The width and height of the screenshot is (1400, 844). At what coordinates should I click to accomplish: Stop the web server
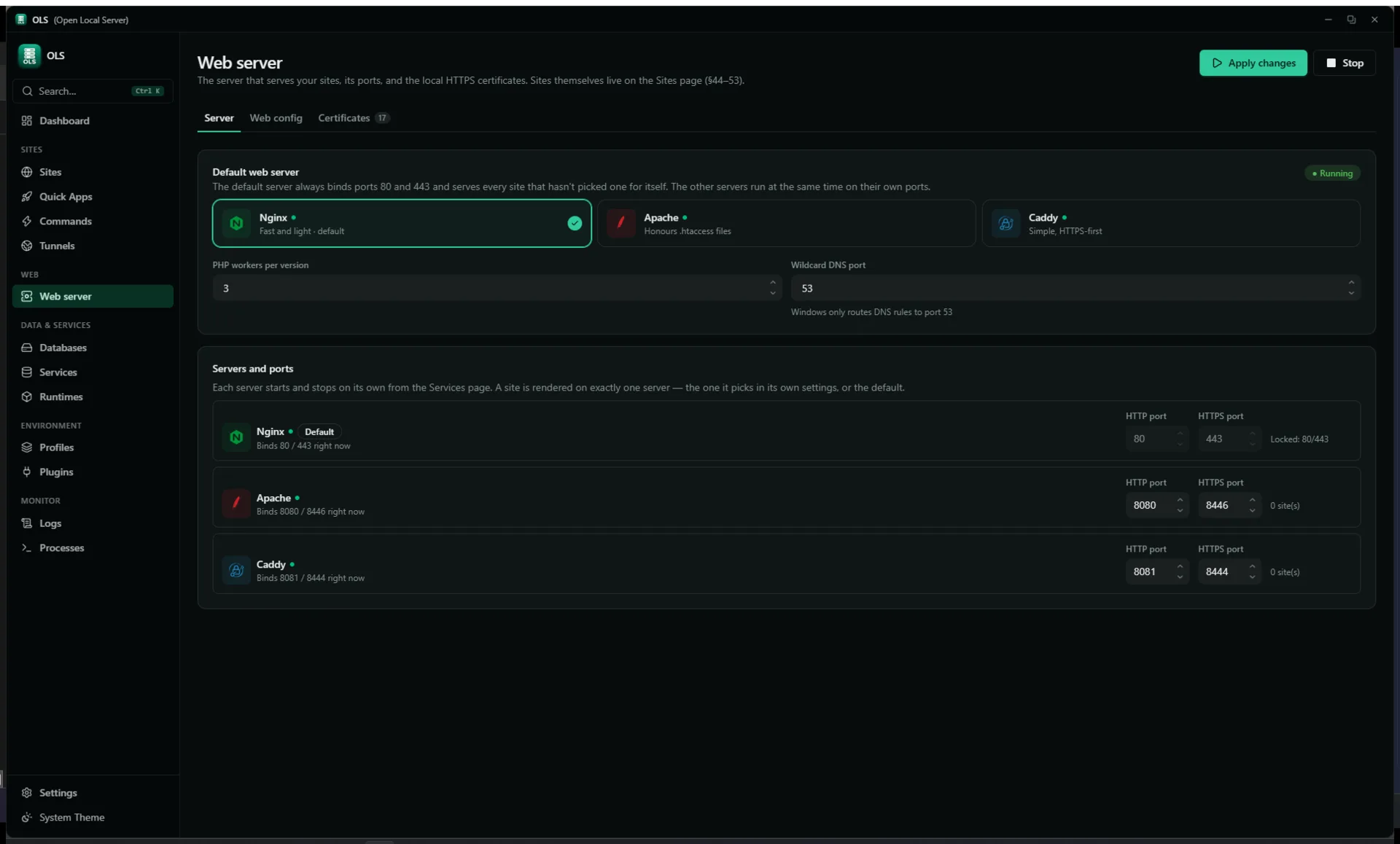[x=1345, y=63]
